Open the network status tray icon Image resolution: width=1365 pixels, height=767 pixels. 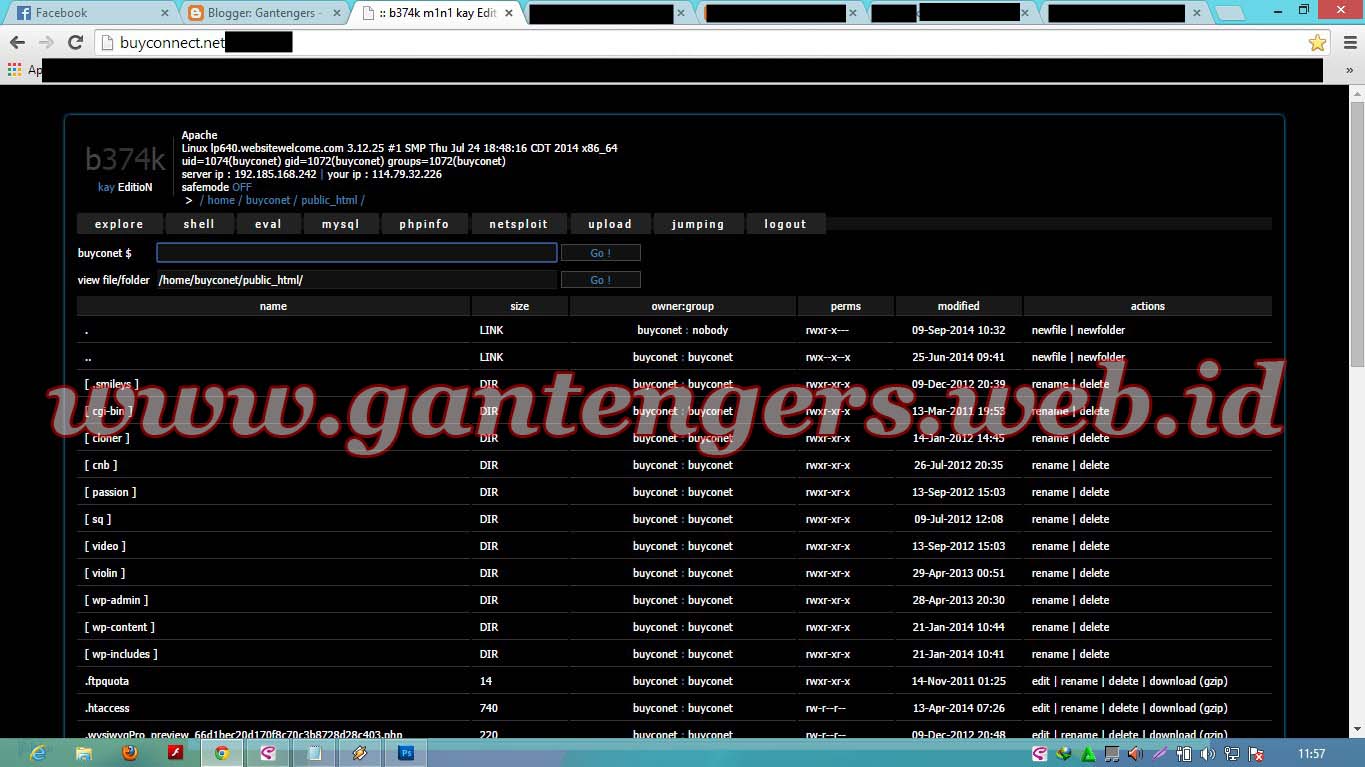(x=1232, y=753)
